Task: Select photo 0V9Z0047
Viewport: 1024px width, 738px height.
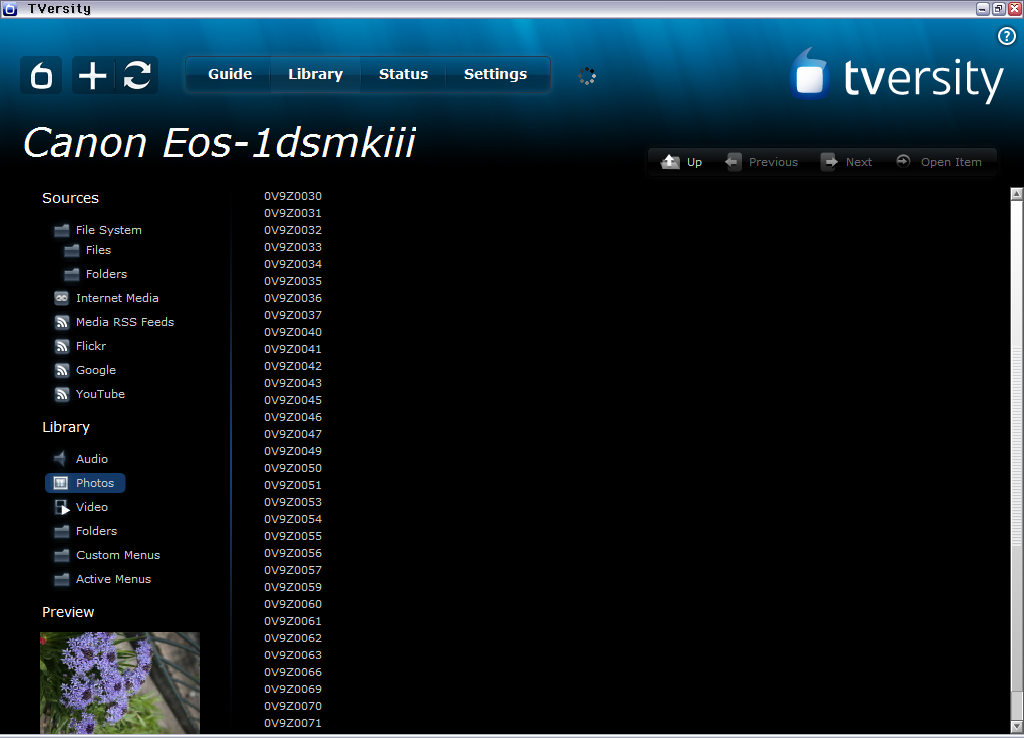Action: [x=293, y=434]
